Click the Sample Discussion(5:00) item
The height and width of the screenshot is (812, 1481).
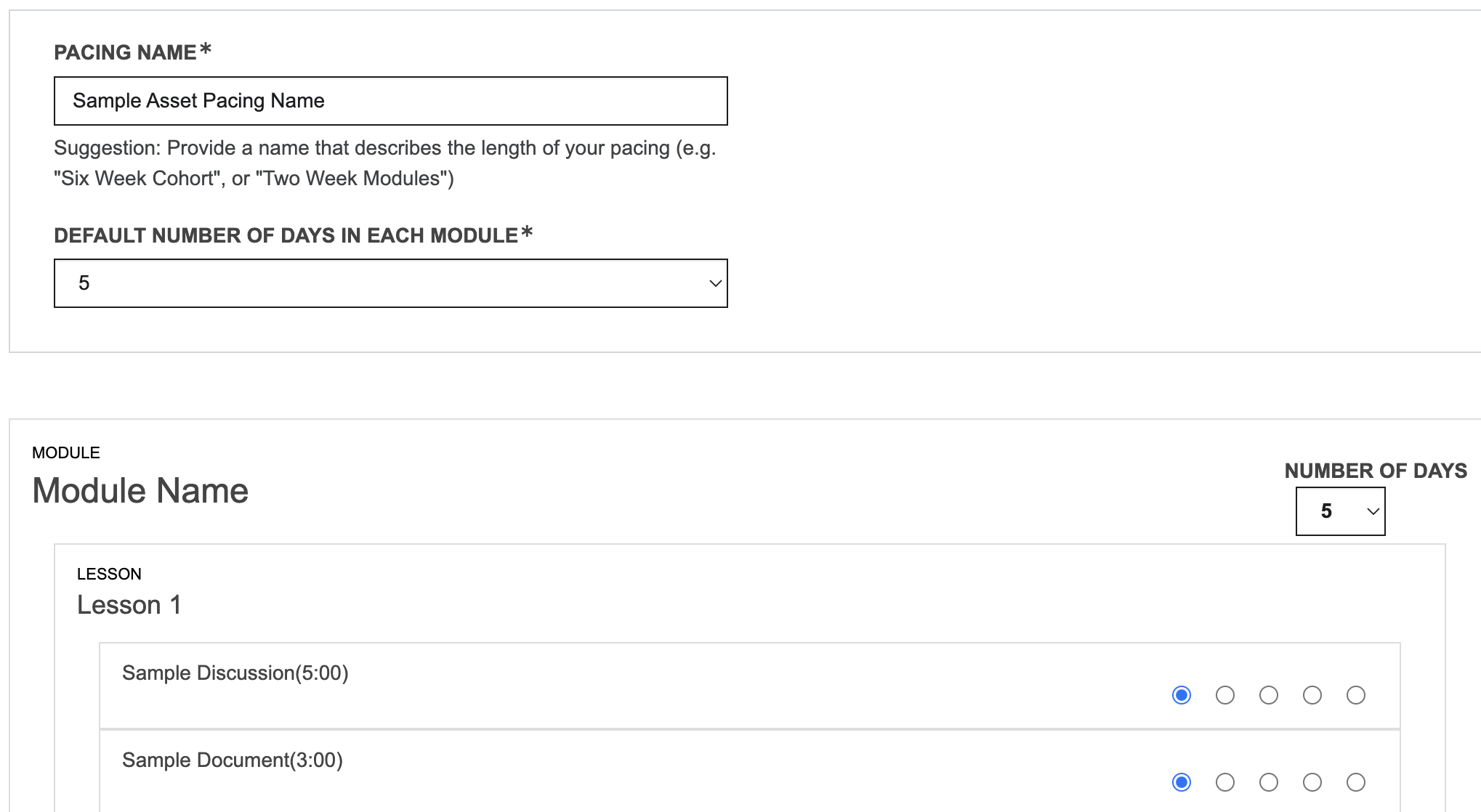(235, 673)
